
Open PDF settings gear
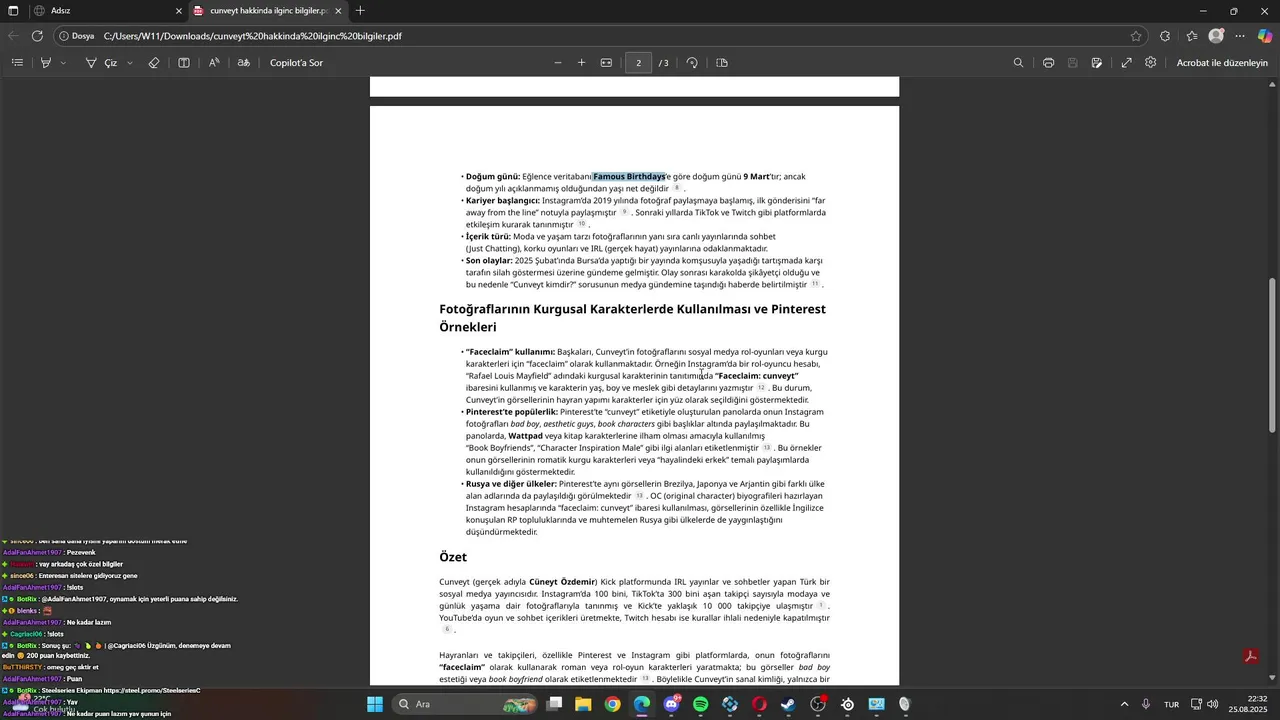point(1151,63)
